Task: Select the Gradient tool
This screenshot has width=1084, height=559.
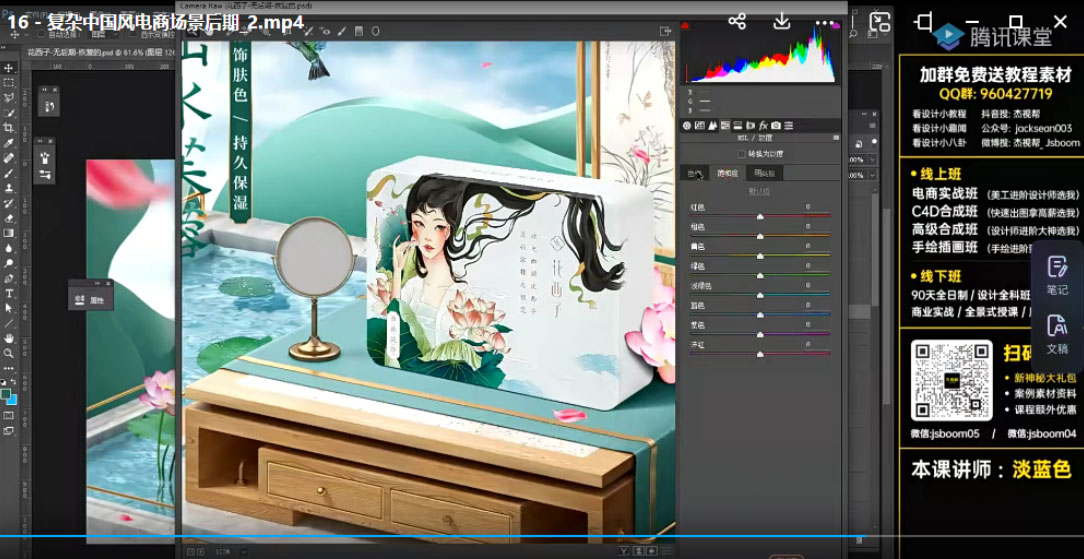Action: click(x=9, y=233)
